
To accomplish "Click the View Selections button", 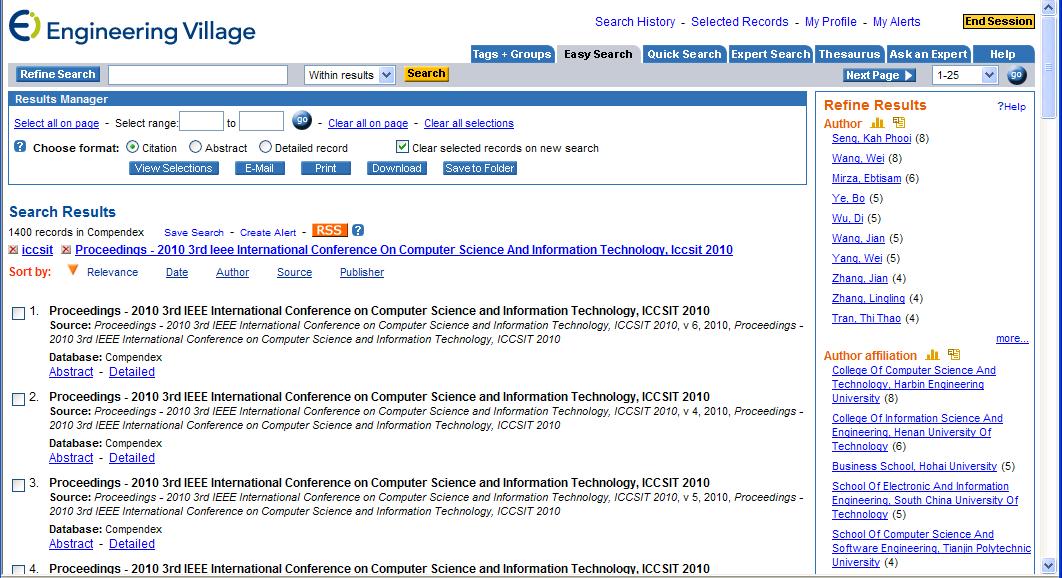I will [173, 168].
